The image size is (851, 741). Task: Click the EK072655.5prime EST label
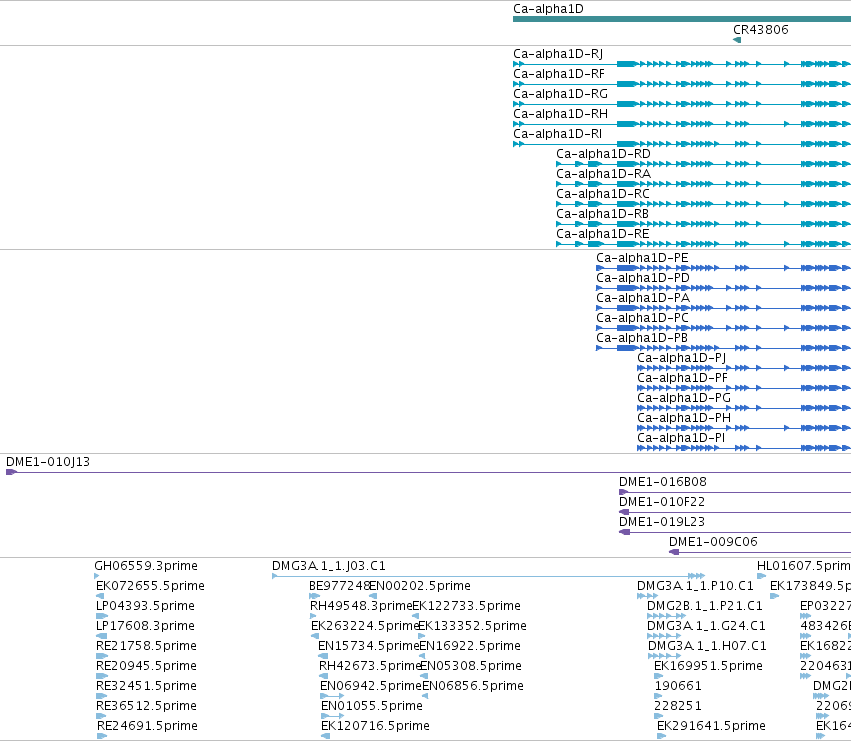coord(150,586)
